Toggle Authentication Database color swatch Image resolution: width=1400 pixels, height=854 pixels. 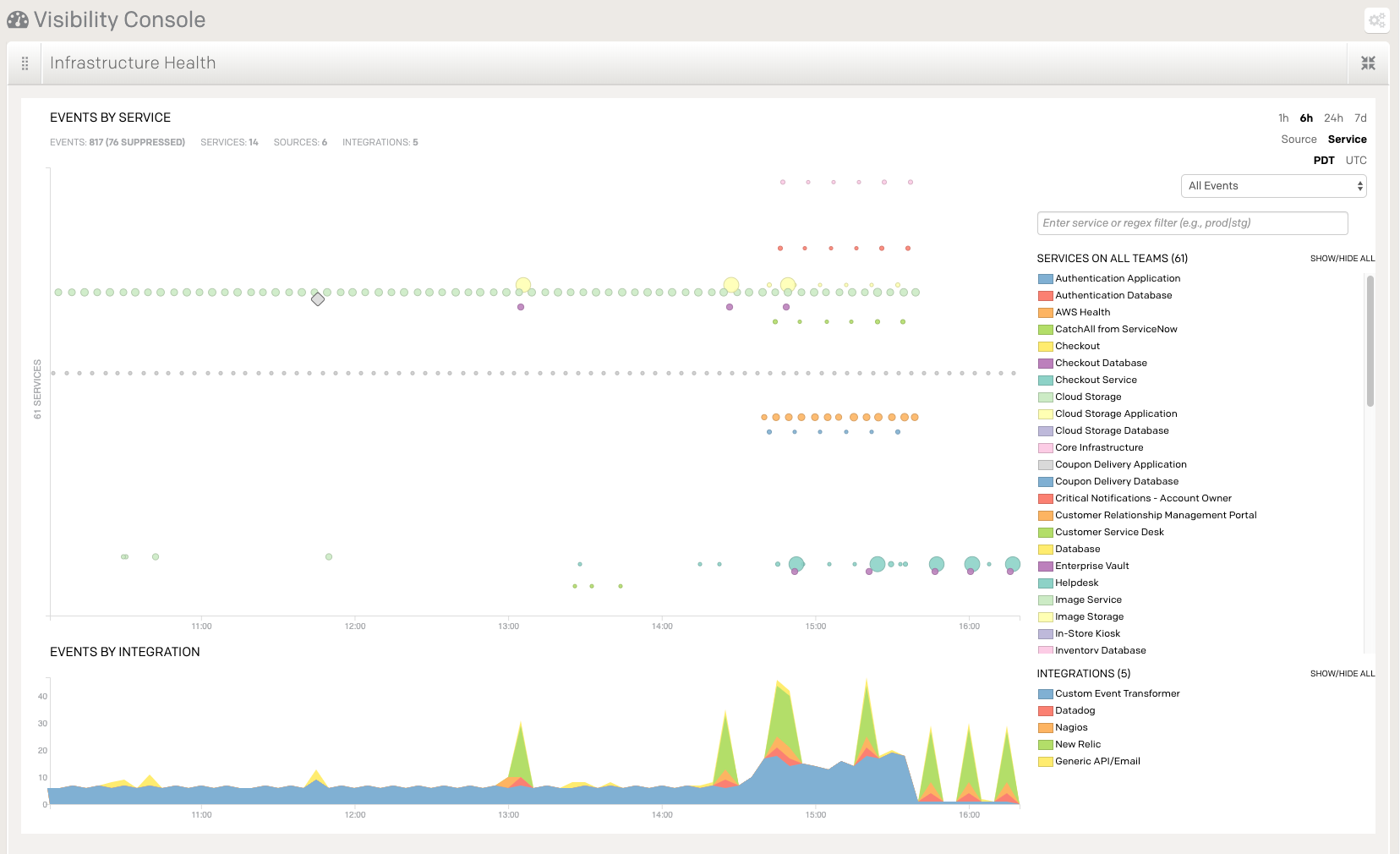coord(1046,296)
